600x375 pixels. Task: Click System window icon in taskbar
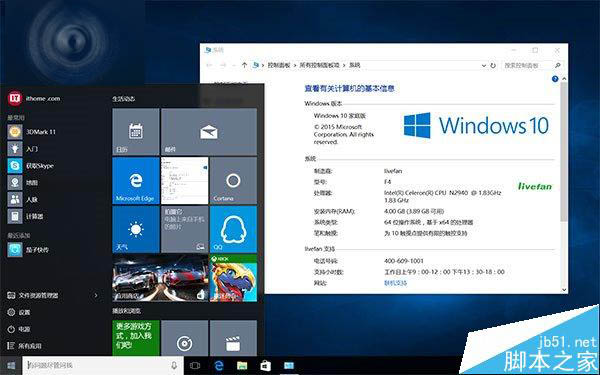(x=289, y=365)
